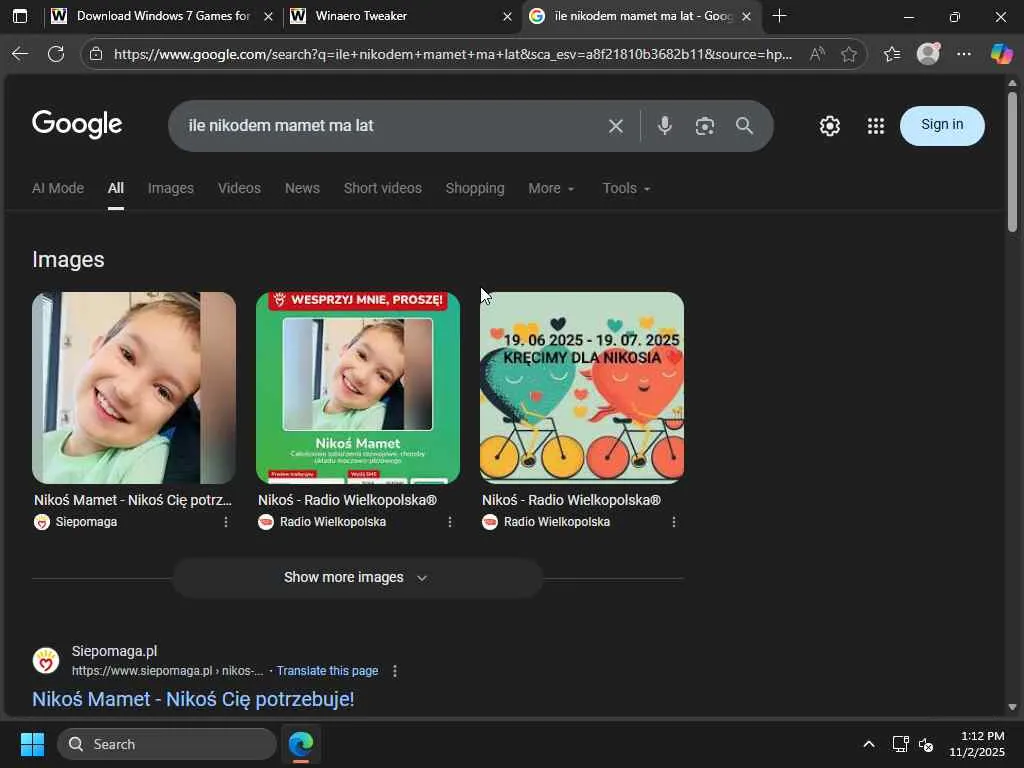Open the Favorites list icon
Image resolution: width=1024 pixels, height=768 pixels.
[x=892, y=54]
